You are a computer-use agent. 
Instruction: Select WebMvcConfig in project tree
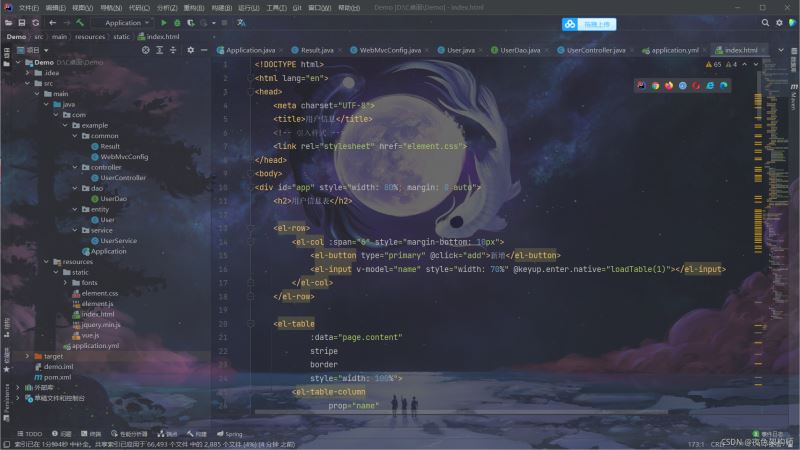click(x=120, y=157)
